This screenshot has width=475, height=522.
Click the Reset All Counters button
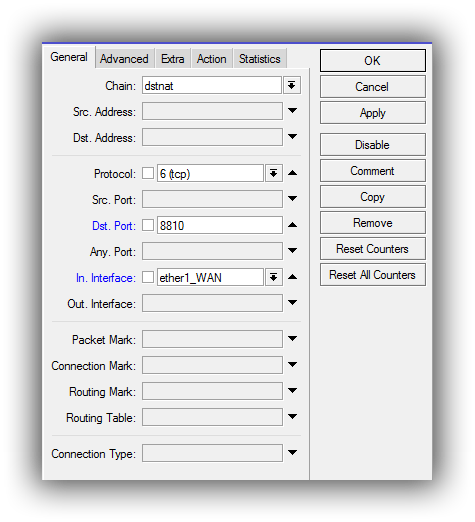[373, 275]
